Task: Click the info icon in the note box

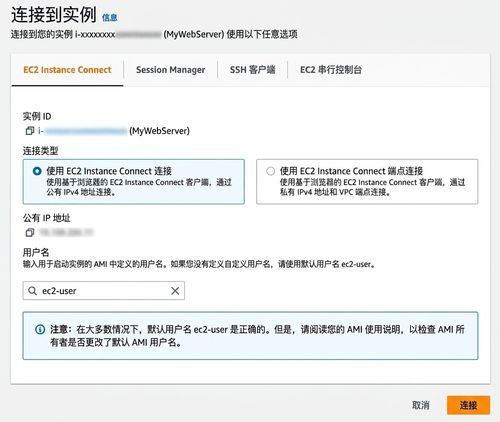Action: pos(40,330)
